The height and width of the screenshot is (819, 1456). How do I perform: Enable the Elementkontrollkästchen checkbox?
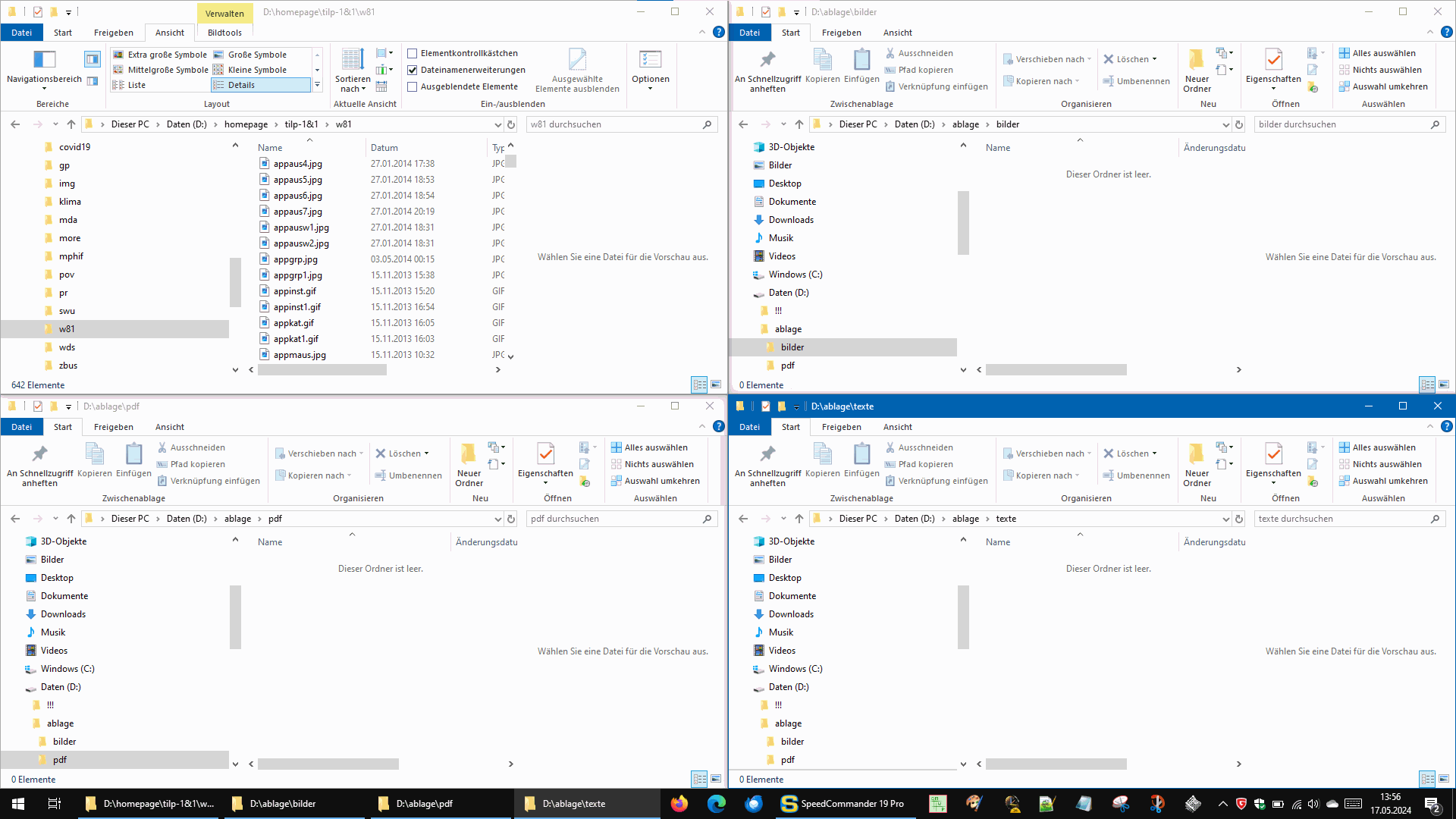click(413, 53)
